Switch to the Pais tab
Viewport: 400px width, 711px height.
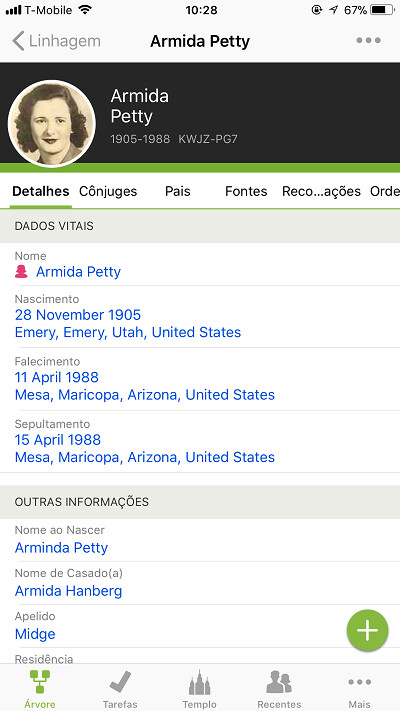point(178,191)
